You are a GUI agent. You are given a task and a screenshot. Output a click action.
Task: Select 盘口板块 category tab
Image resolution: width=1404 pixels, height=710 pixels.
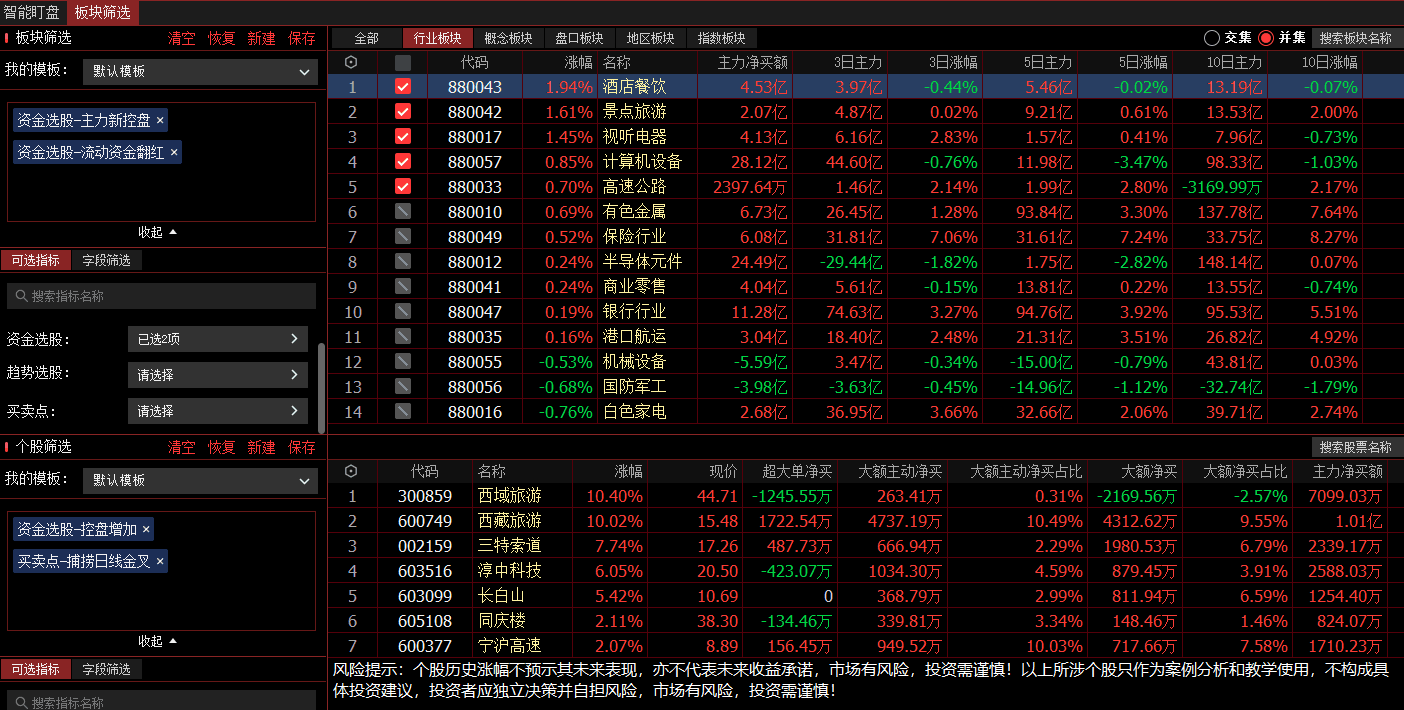(x=579, y=38)
